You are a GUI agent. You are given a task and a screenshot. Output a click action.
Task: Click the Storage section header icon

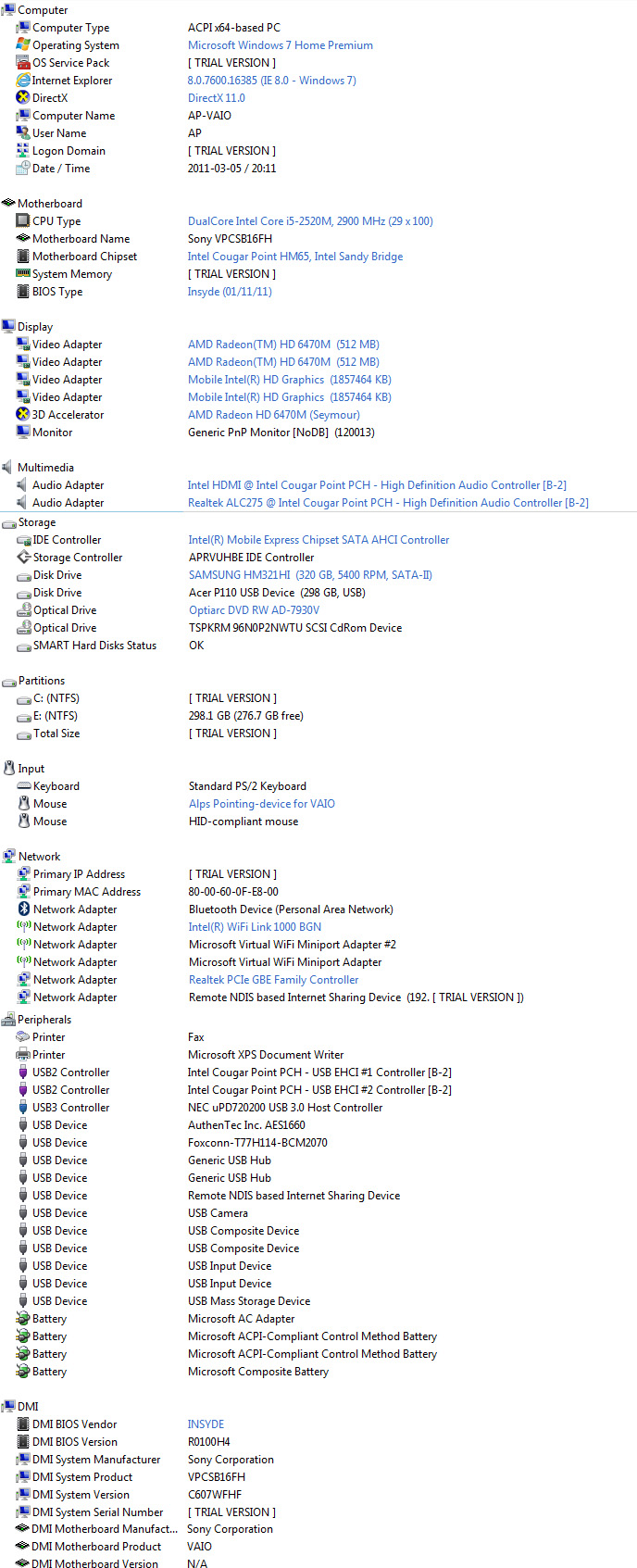point(9,522)
